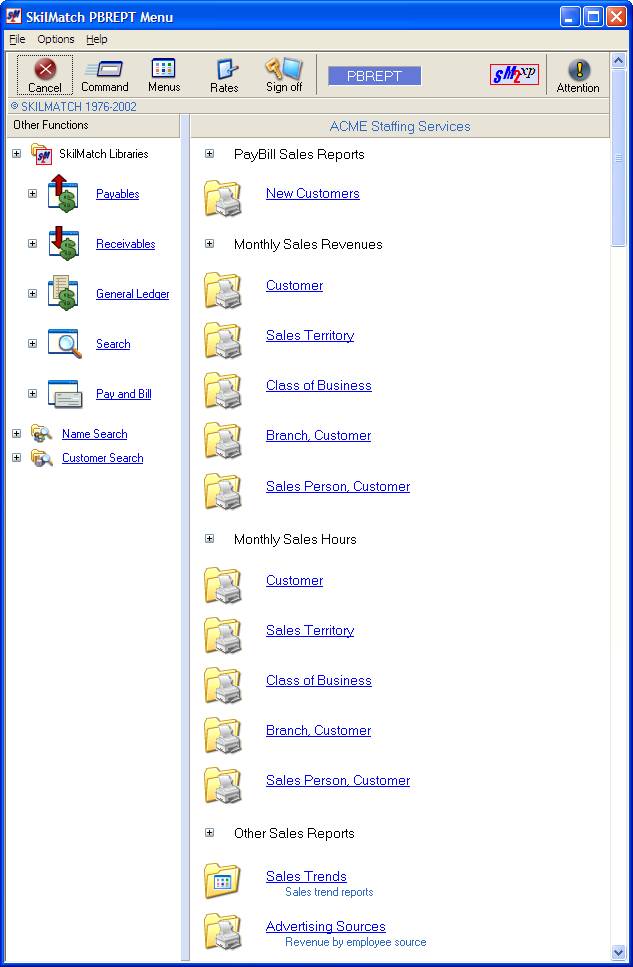Image resolution: width=633 pixels, height=967 pixels.
Task: Click the ACME Staffing Services heading
Action: coord(400,126)
